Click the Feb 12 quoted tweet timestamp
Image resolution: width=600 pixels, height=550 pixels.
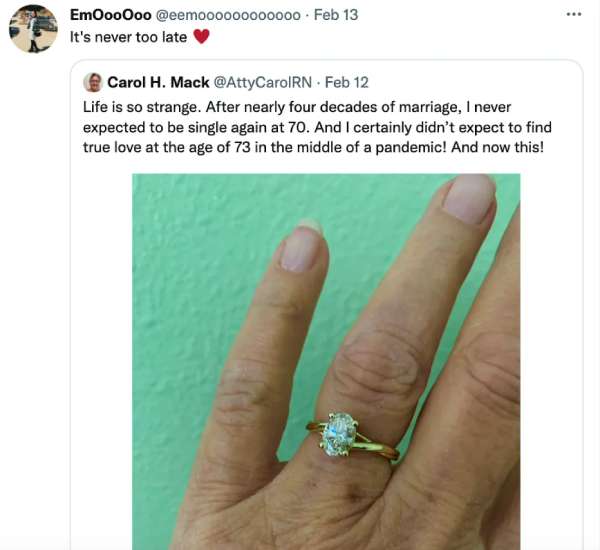click(346, 82)
